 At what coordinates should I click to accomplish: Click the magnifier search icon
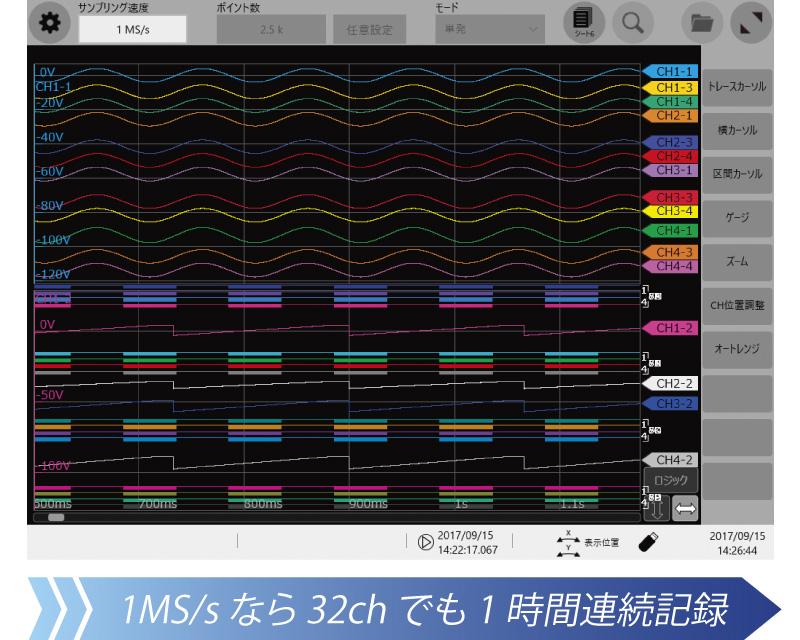tap(633, 22)
